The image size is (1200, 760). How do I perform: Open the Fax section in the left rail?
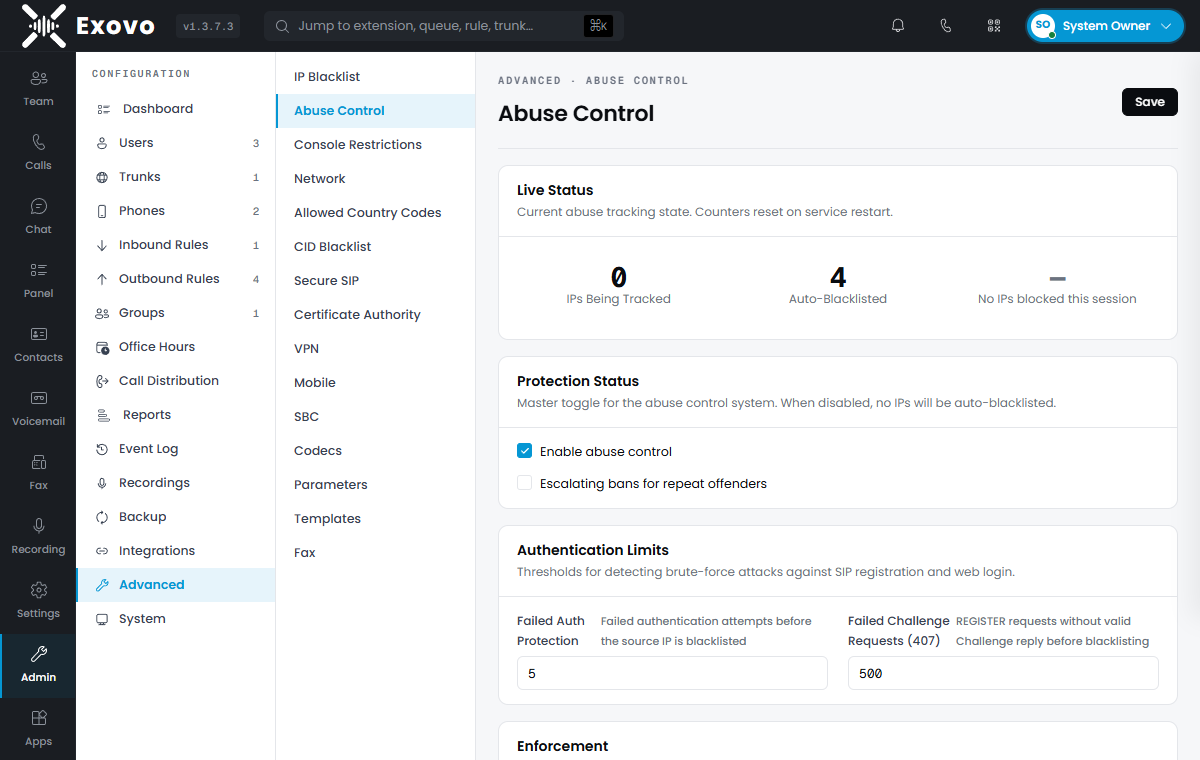[x=38, y=472]
